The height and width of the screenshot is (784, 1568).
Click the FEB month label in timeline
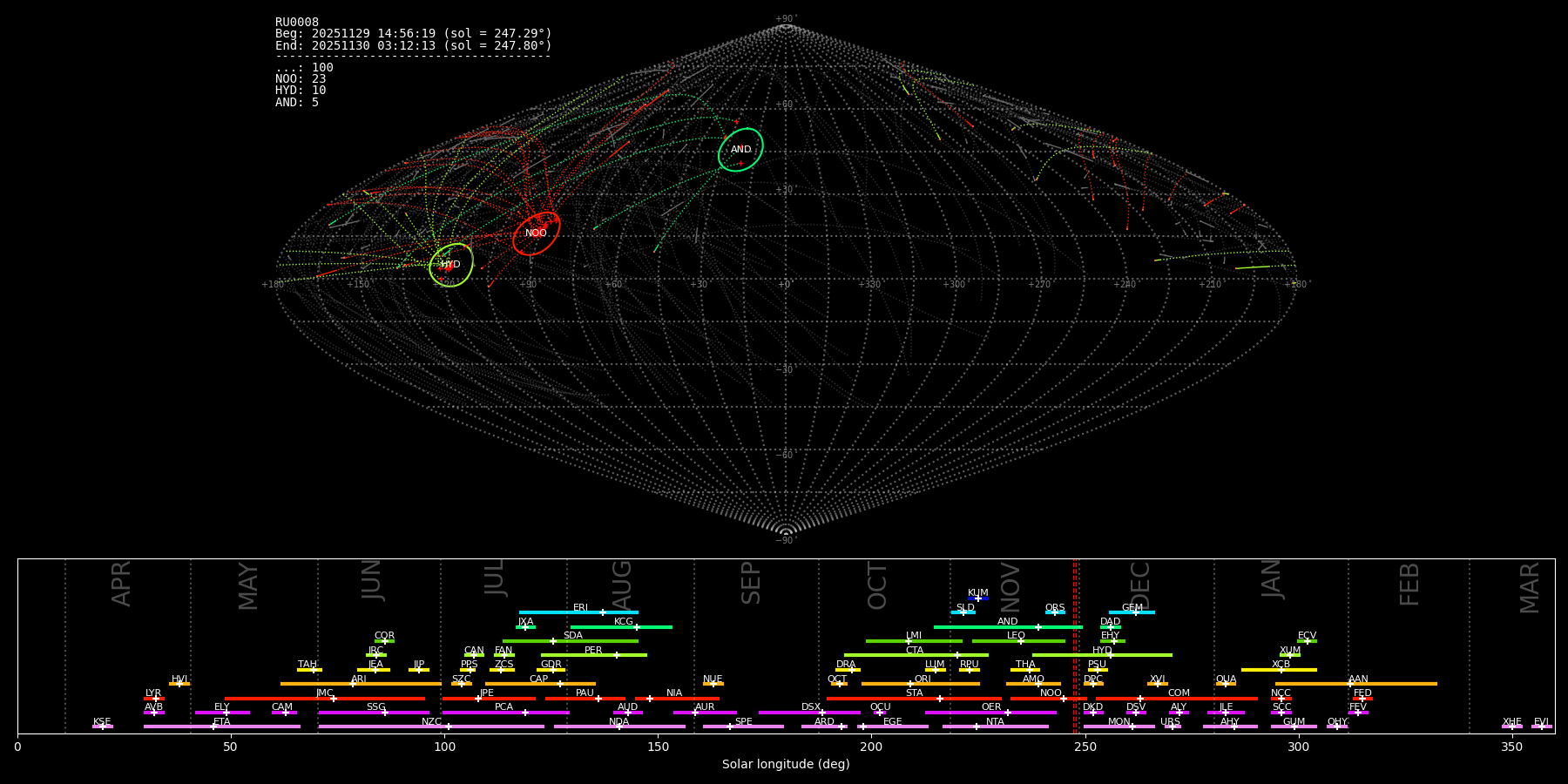tap(1409, 584)
